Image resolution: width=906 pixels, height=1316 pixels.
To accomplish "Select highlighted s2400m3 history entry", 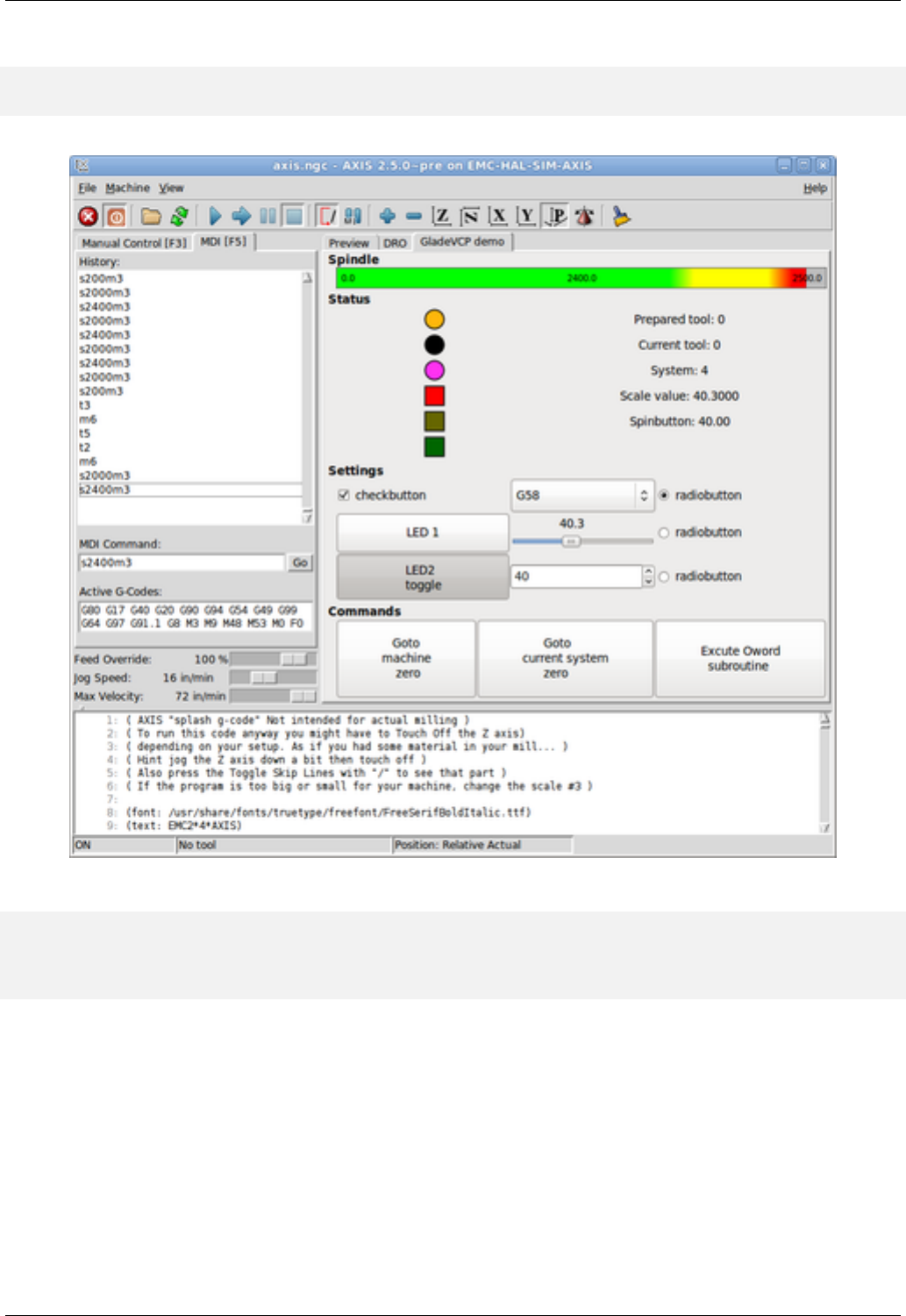I will [189, 490].
